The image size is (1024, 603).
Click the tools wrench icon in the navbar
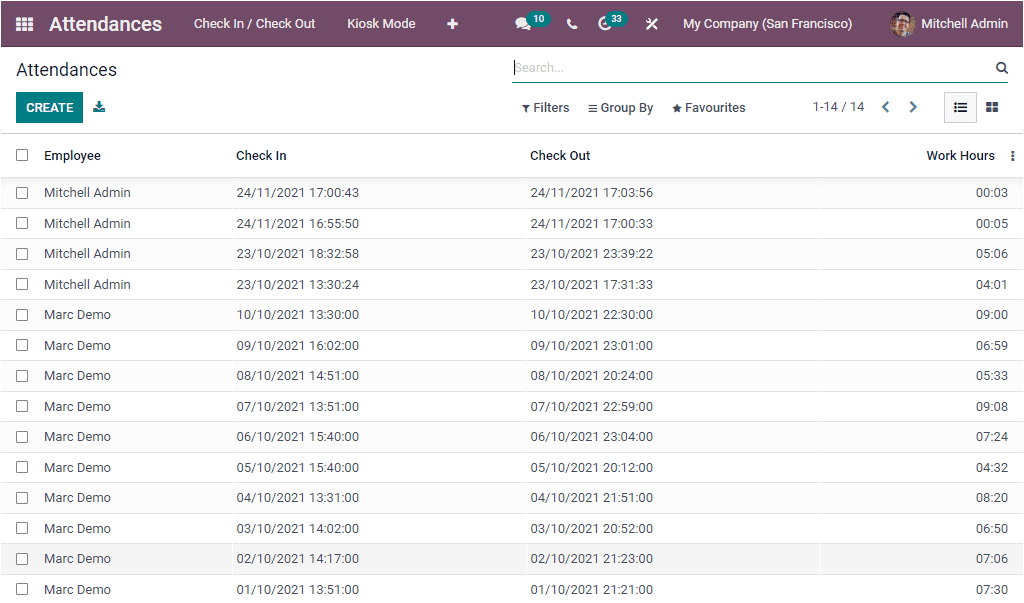tap(651, 24)
